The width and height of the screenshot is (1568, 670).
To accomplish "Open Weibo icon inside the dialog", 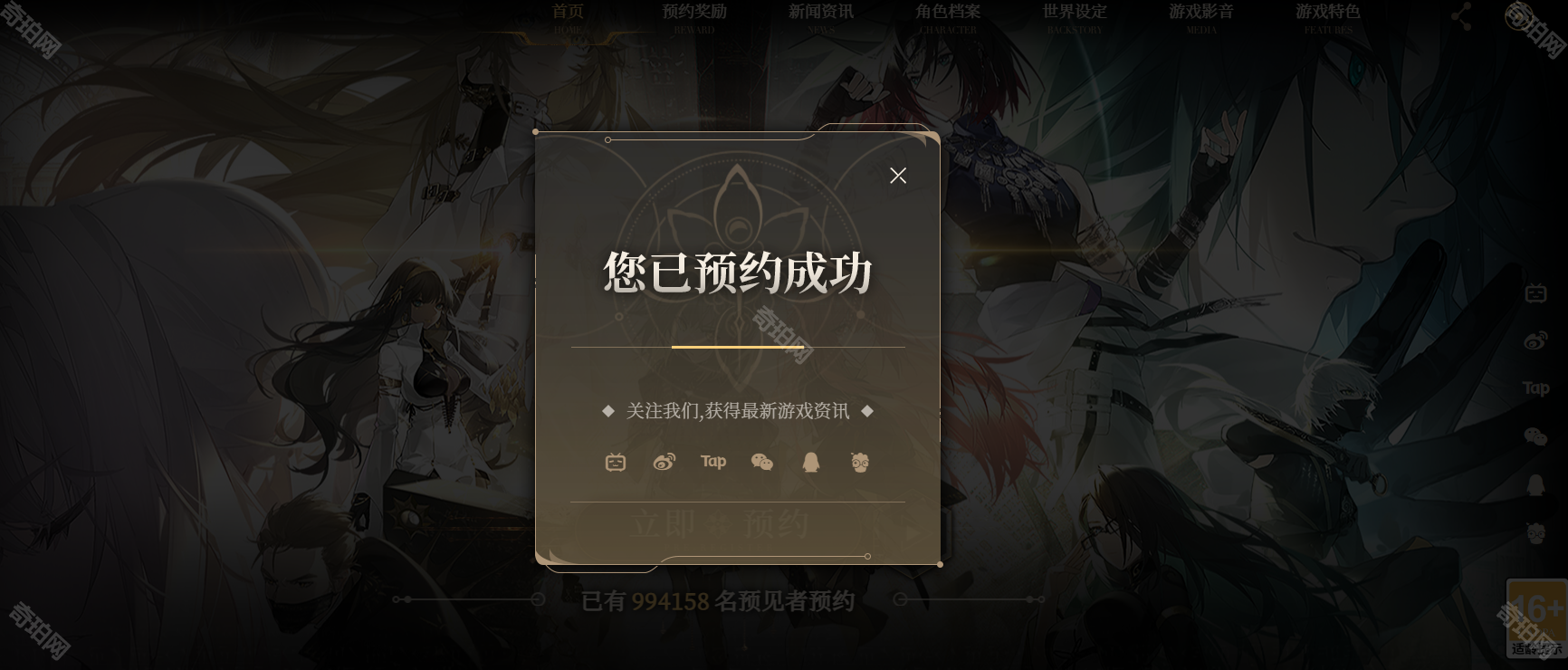I will (664, 463).
